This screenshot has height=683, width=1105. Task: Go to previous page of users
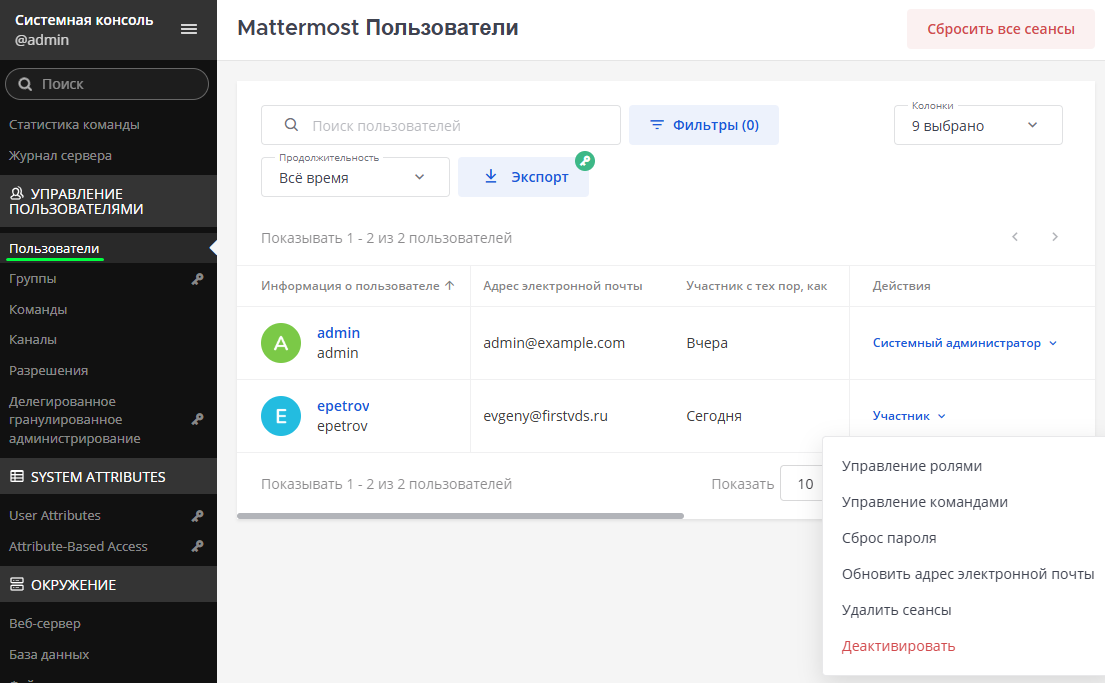(1015, 237)
